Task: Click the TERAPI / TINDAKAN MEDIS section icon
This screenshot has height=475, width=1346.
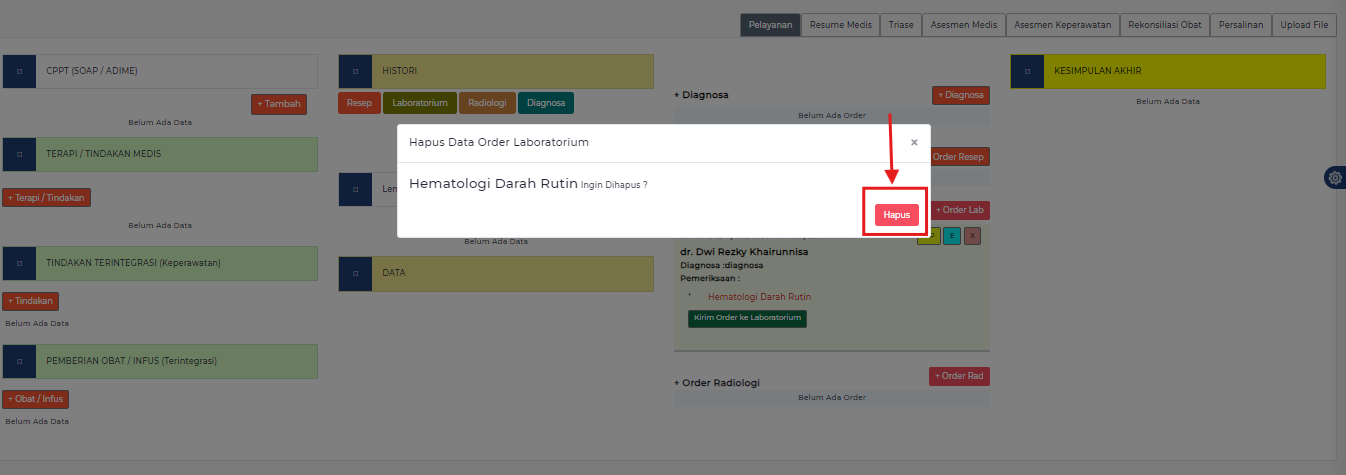Action: click(19, 154)
